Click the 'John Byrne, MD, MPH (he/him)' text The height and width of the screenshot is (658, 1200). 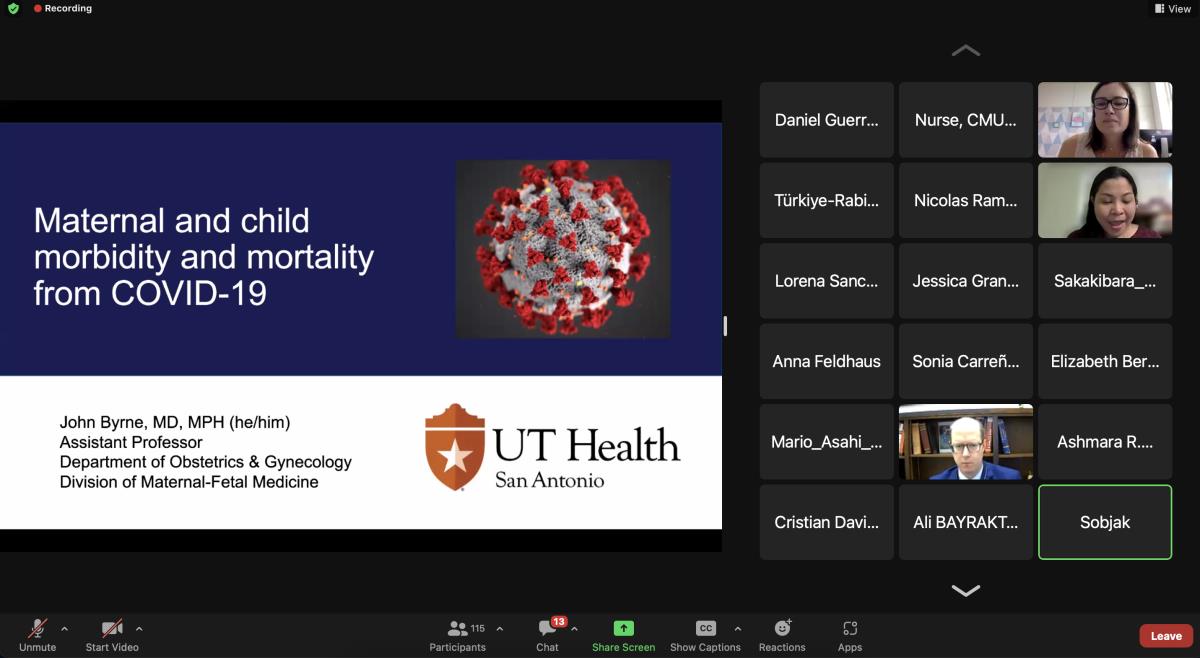coord(175,423)
